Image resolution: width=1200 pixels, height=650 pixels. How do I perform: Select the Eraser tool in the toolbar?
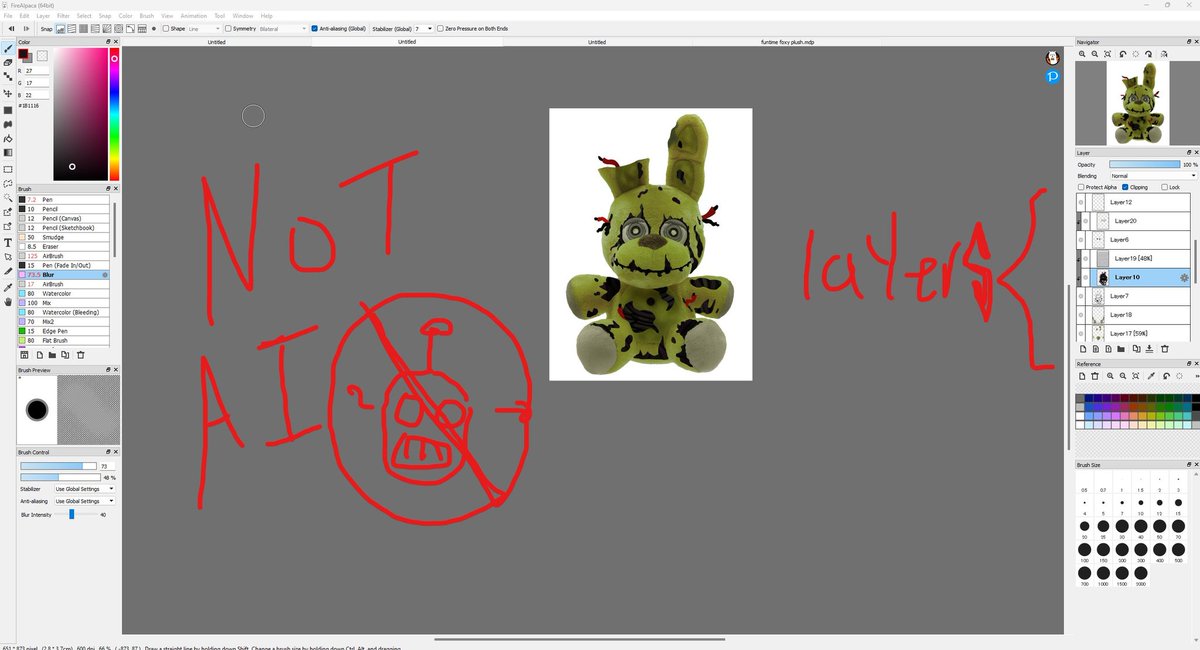[x=7, y=61]
